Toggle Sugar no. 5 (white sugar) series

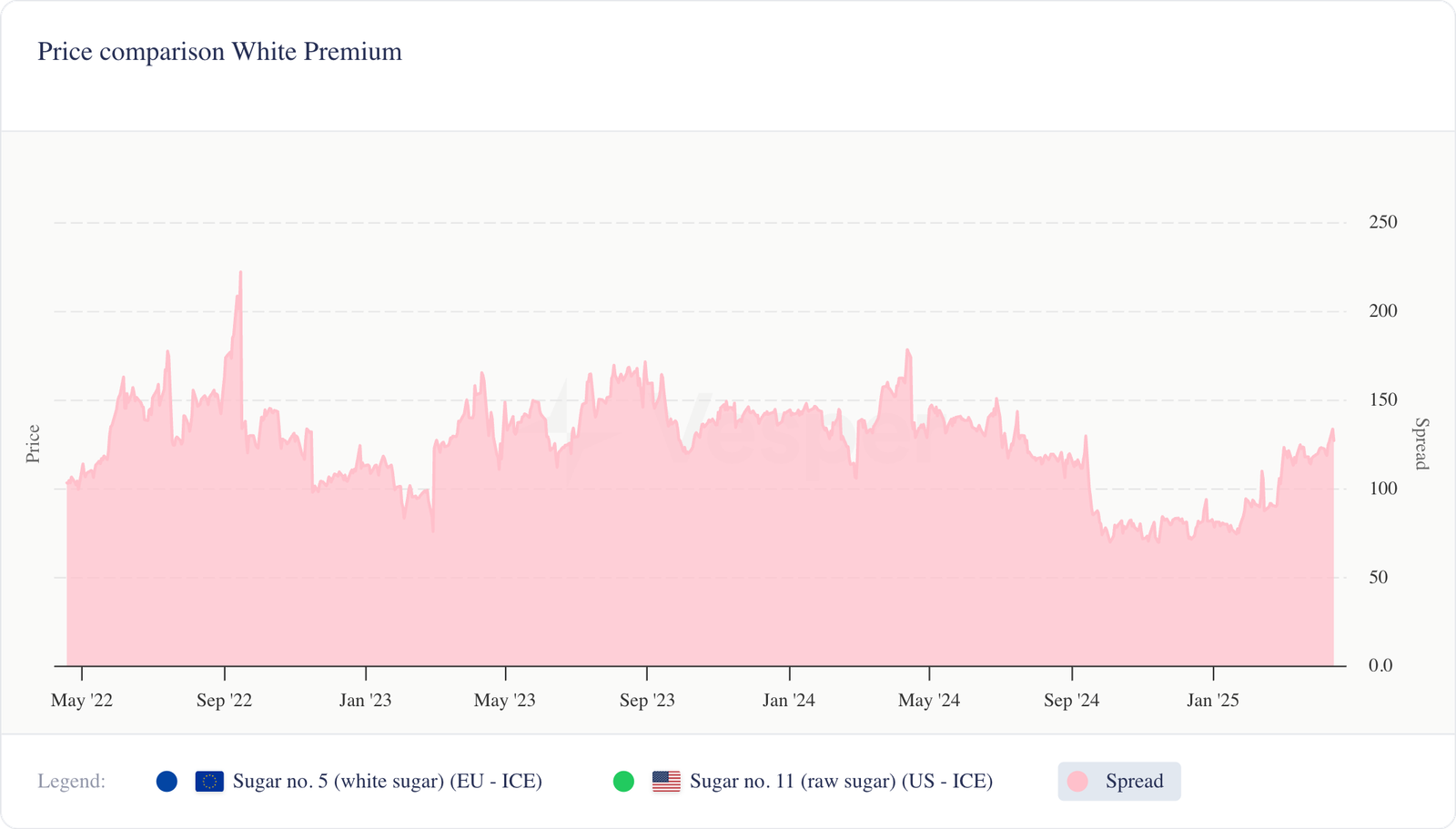387,782
